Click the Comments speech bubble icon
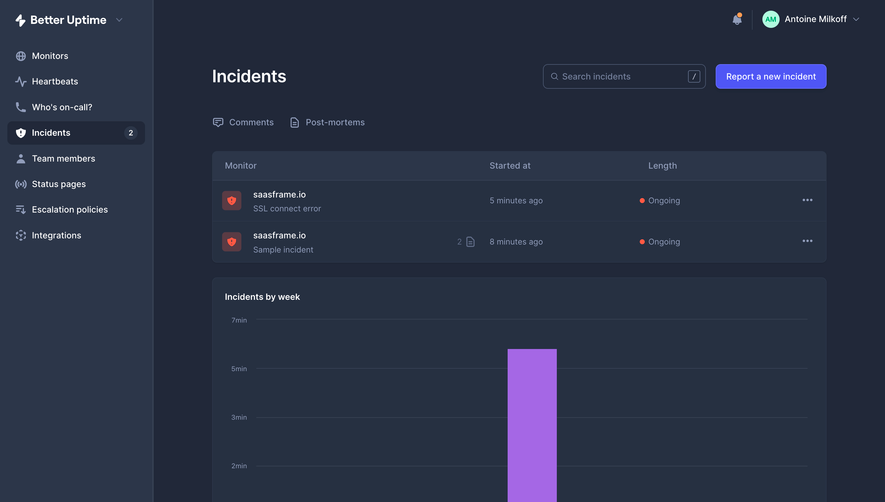This screenshot has width=885, height=502. [218, 123]
